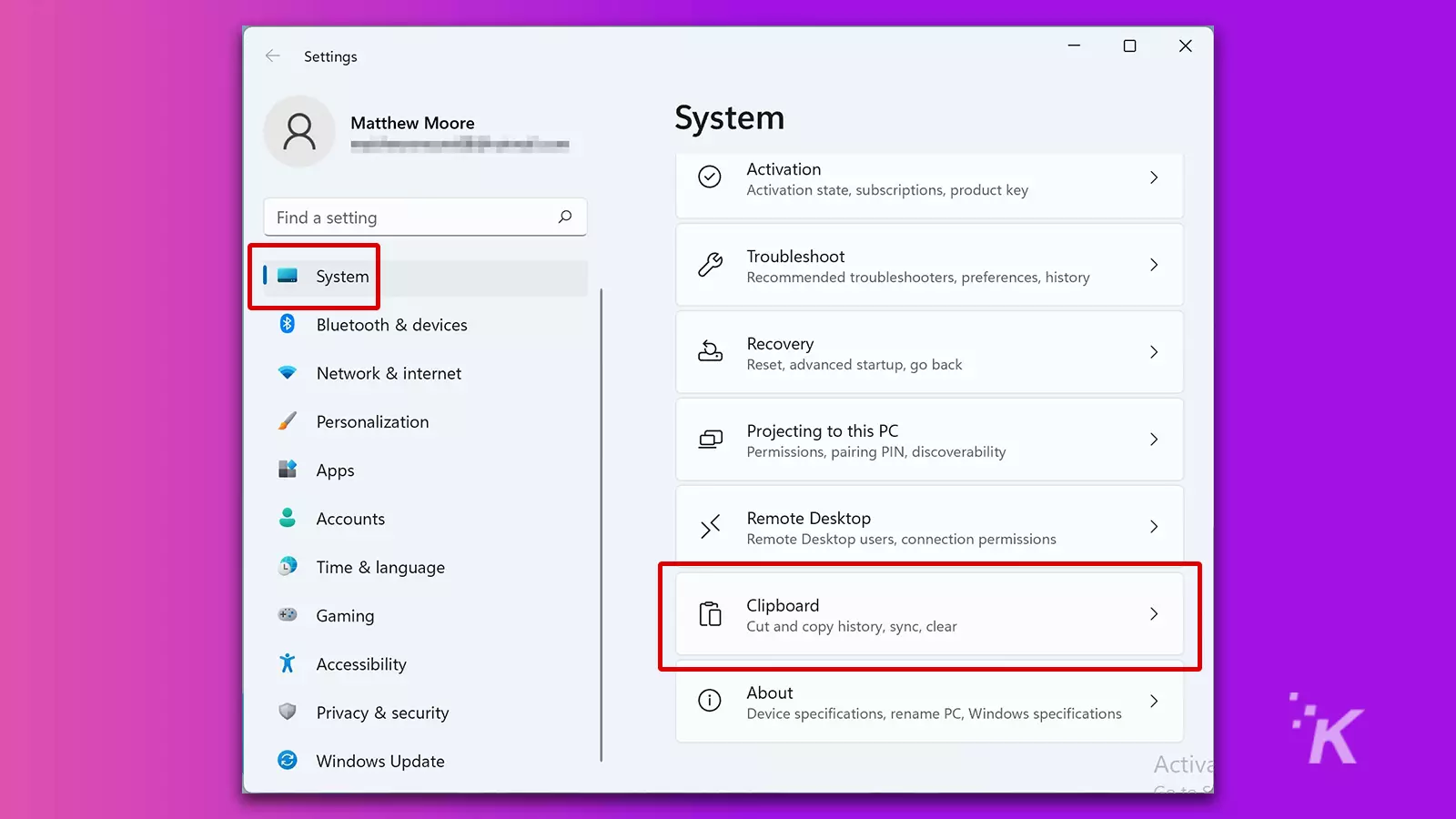Click the Bluetooth icon in sidebar
Image resolution: width=1456 pixels, height=819 pixels.
tap(288, 324)
